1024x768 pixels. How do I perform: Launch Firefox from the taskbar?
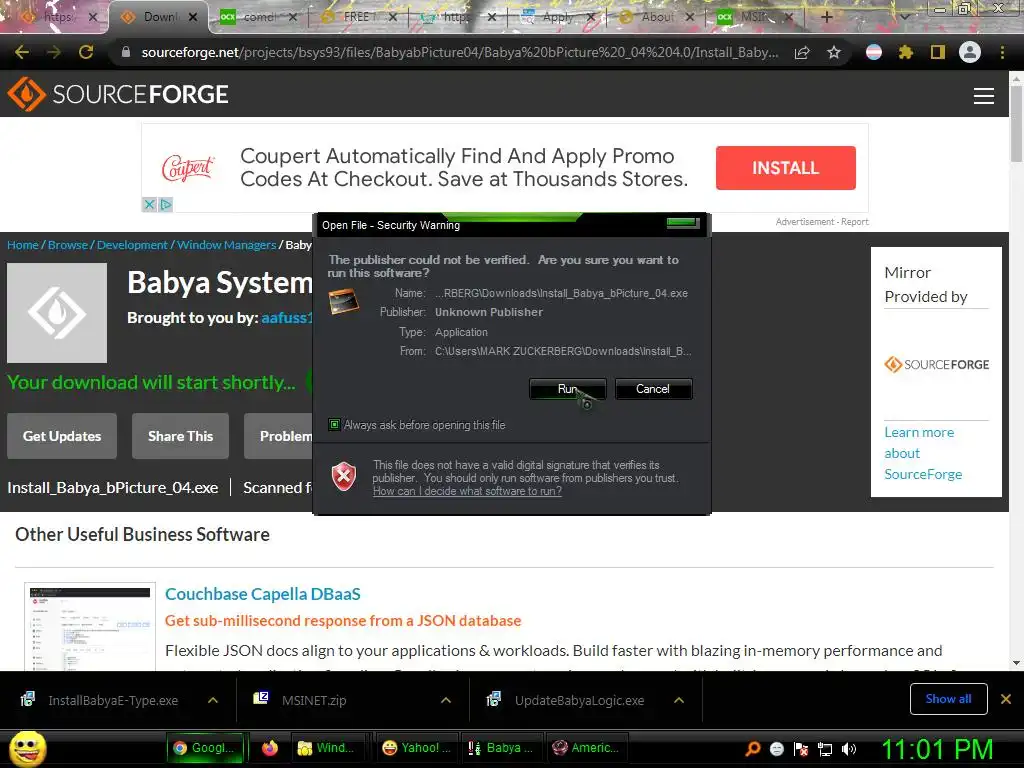270,748
